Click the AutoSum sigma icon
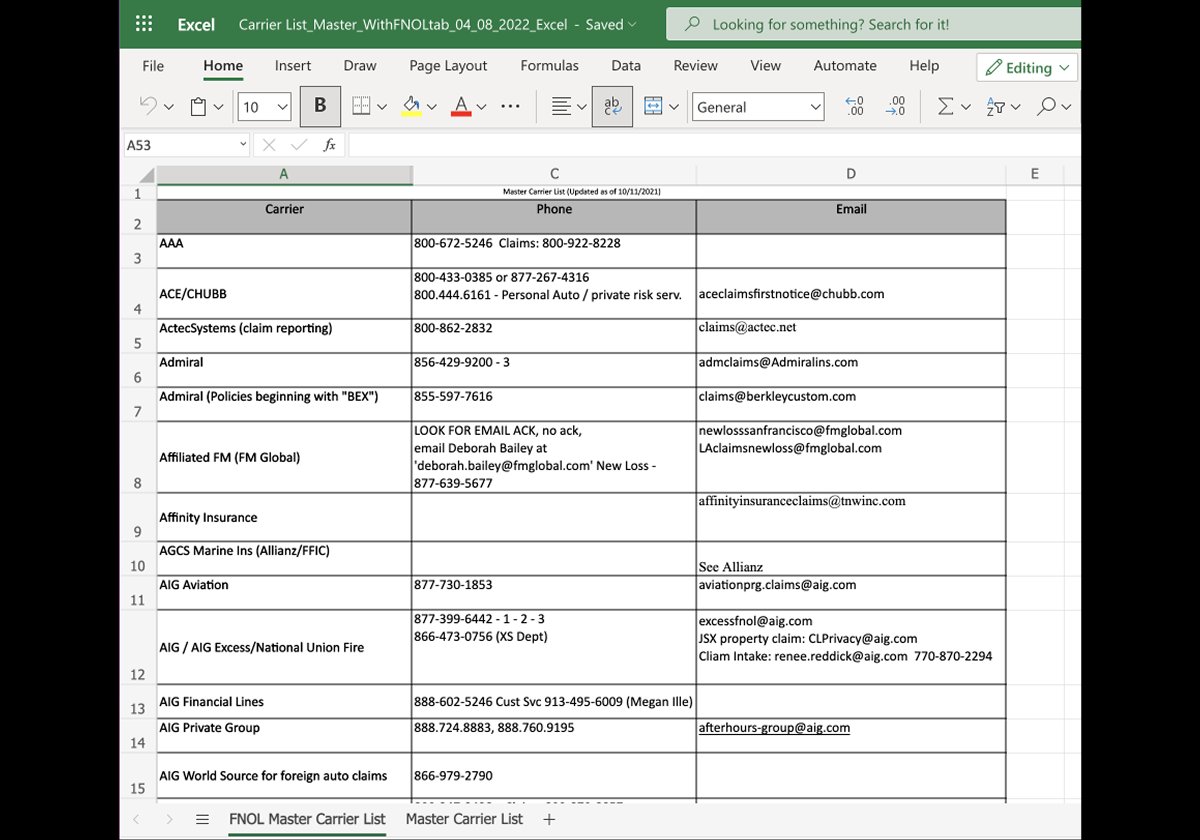The height and width of the screenshot is (840, 1200). [945, 106]
